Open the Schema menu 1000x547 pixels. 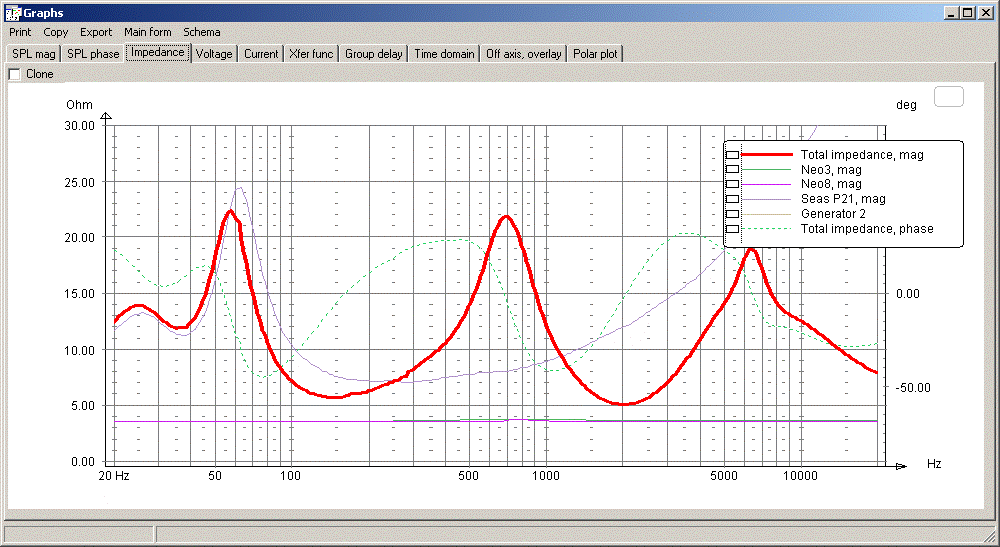202,32
